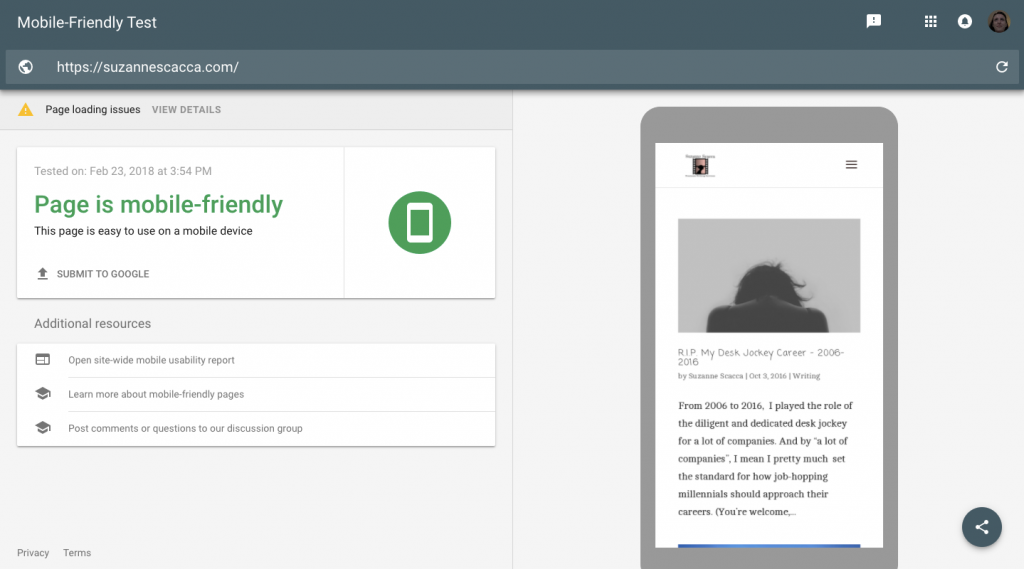The width and height of the screenshot is (1024, 569).
Task: Click the upload icon beside Submit to Google
Action: pyautogui.click(x=42, y=274)
